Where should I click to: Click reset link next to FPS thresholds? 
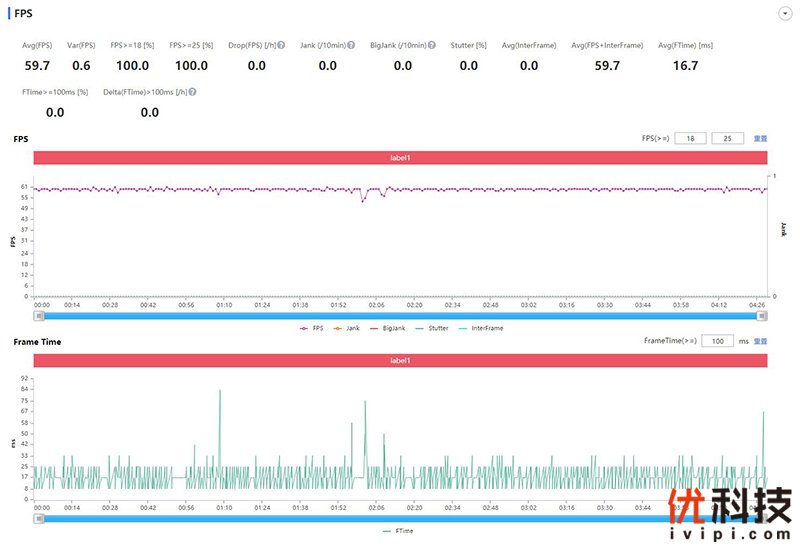pyautogui.click(x=760, y=138)
